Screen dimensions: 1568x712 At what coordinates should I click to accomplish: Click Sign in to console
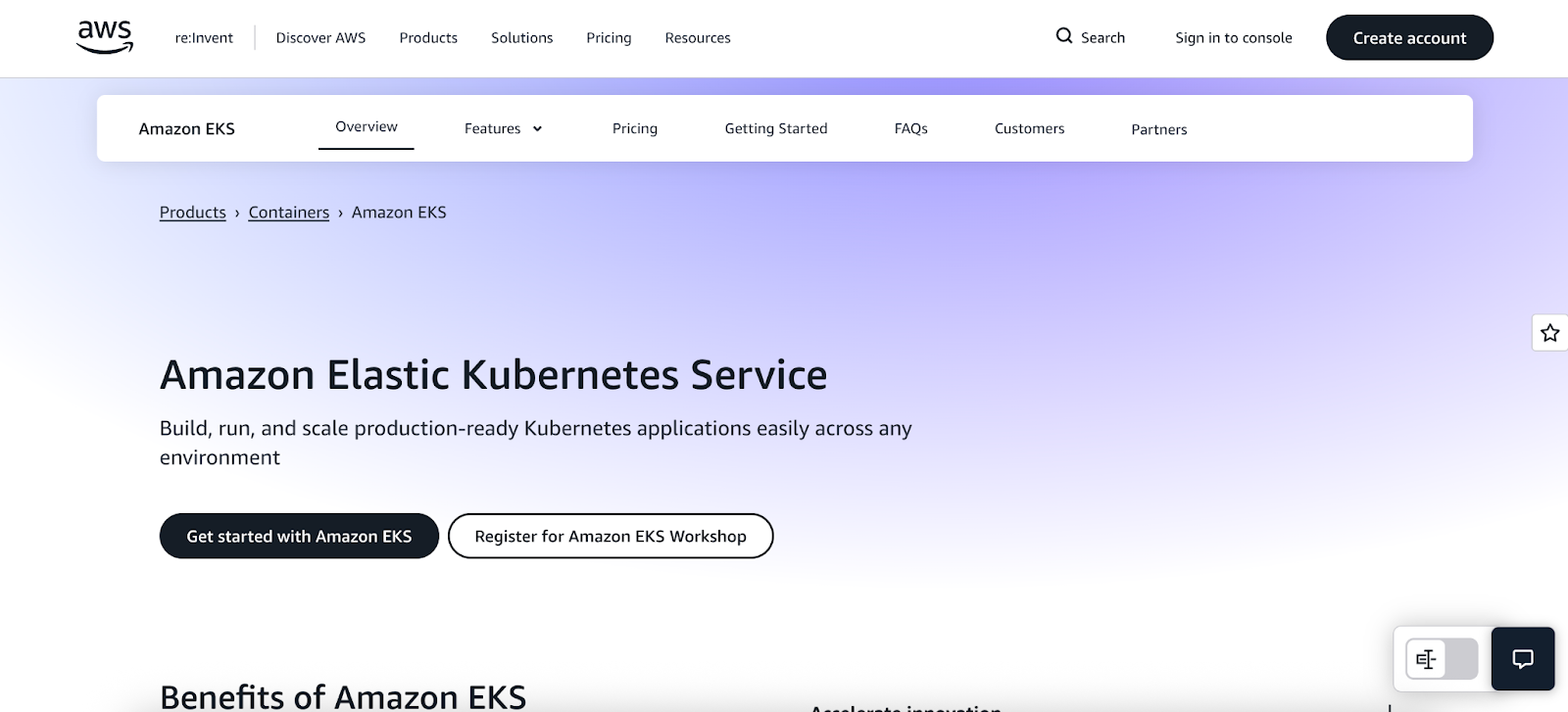(1234, 38)
